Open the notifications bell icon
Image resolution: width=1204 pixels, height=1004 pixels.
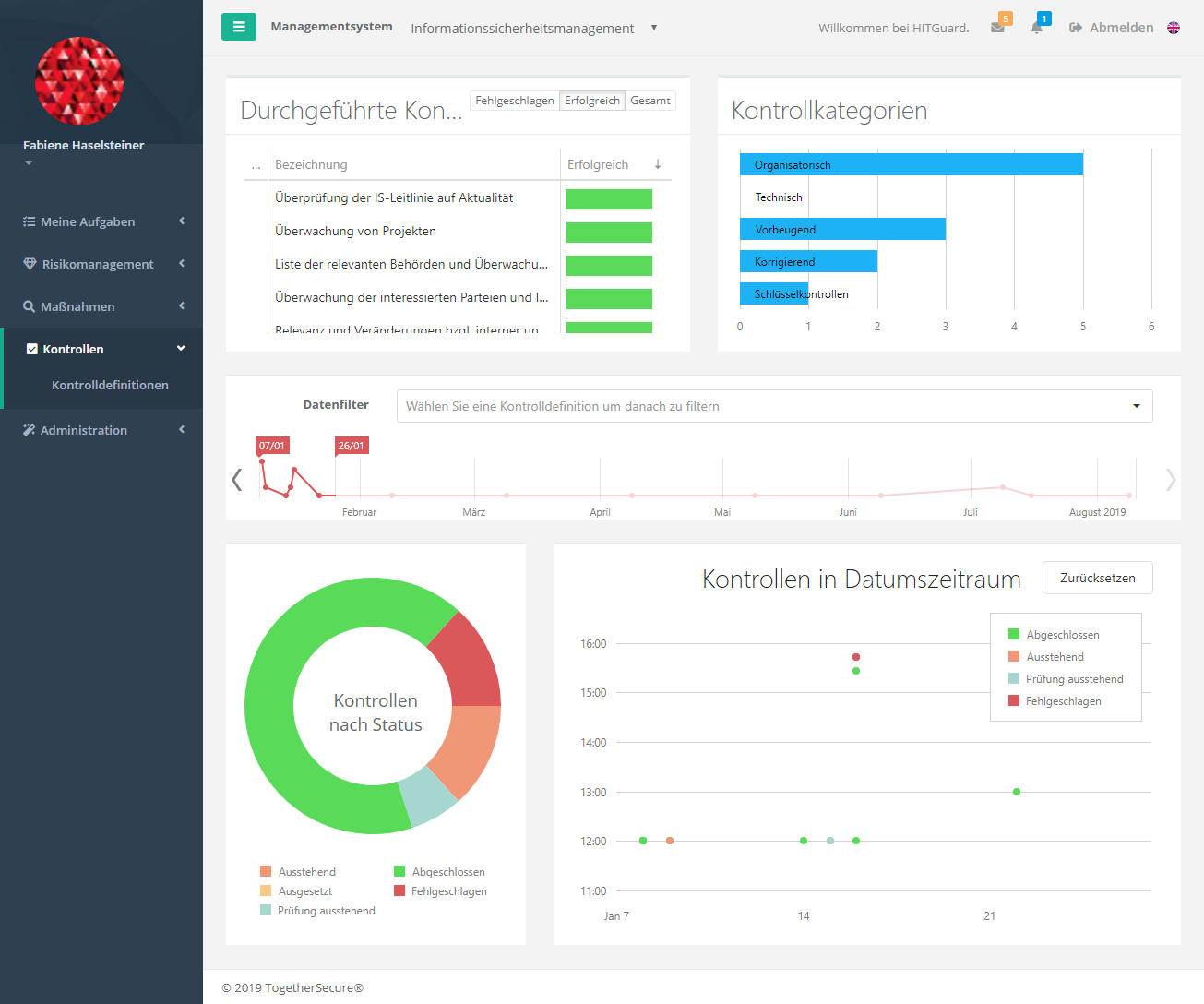click(x=1036, y=28)
